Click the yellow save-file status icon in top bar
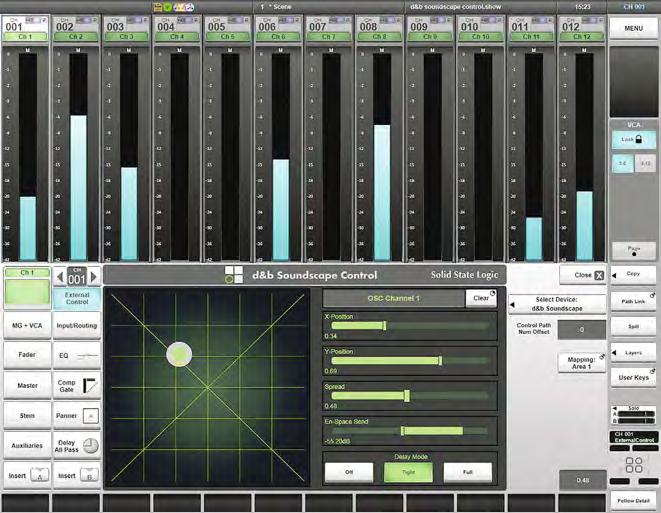Screen dimensions: 661x513 tap(157, 7)
